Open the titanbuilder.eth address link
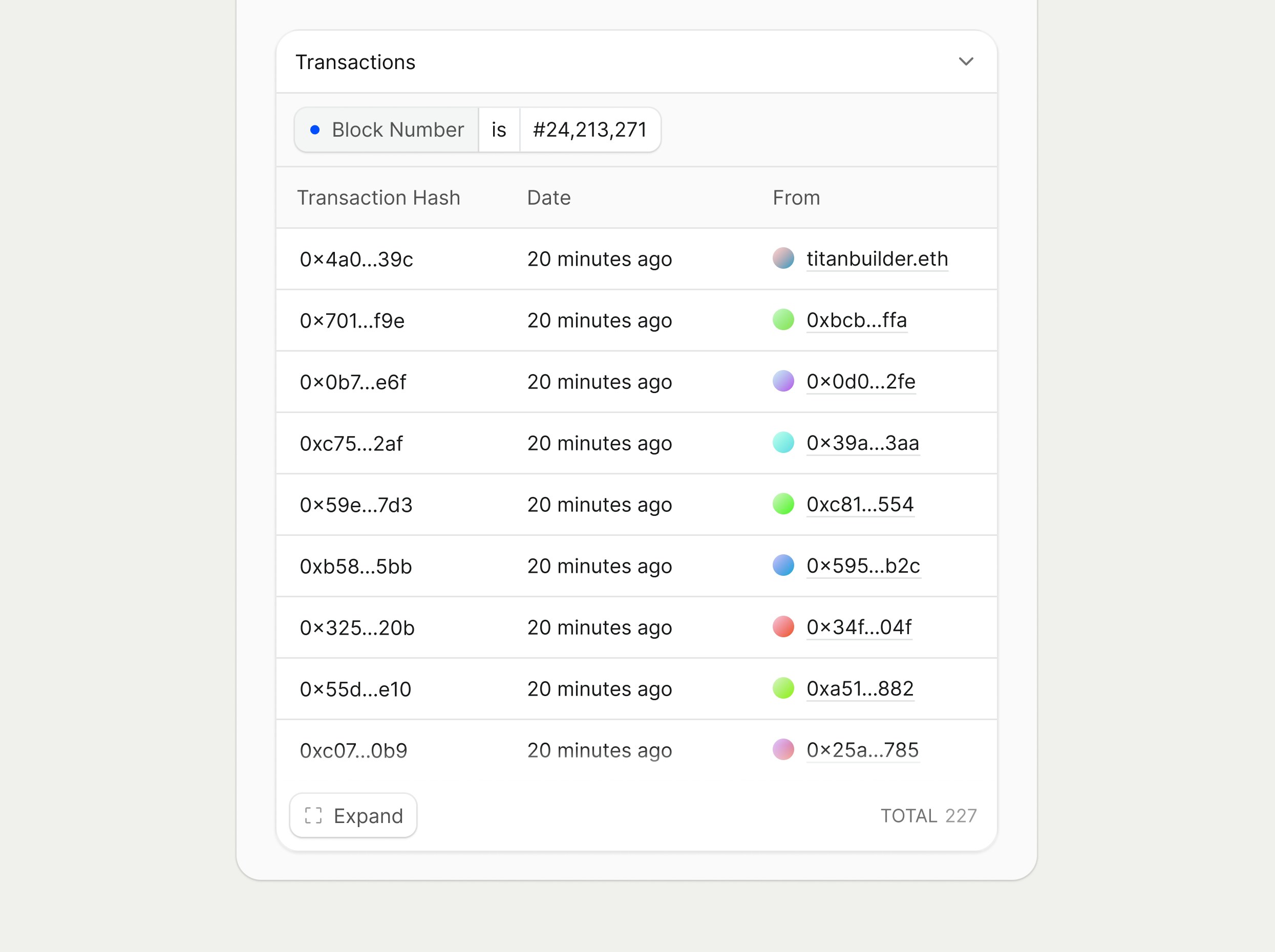The height and width of the screenshot is (952, 1275). click(x=877, y=259)
